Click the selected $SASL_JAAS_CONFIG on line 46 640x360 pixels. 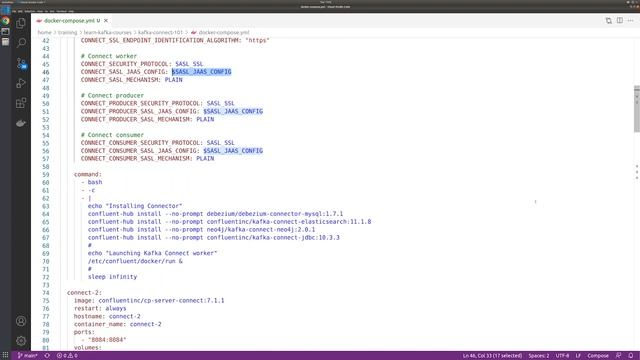click(202, 72)
